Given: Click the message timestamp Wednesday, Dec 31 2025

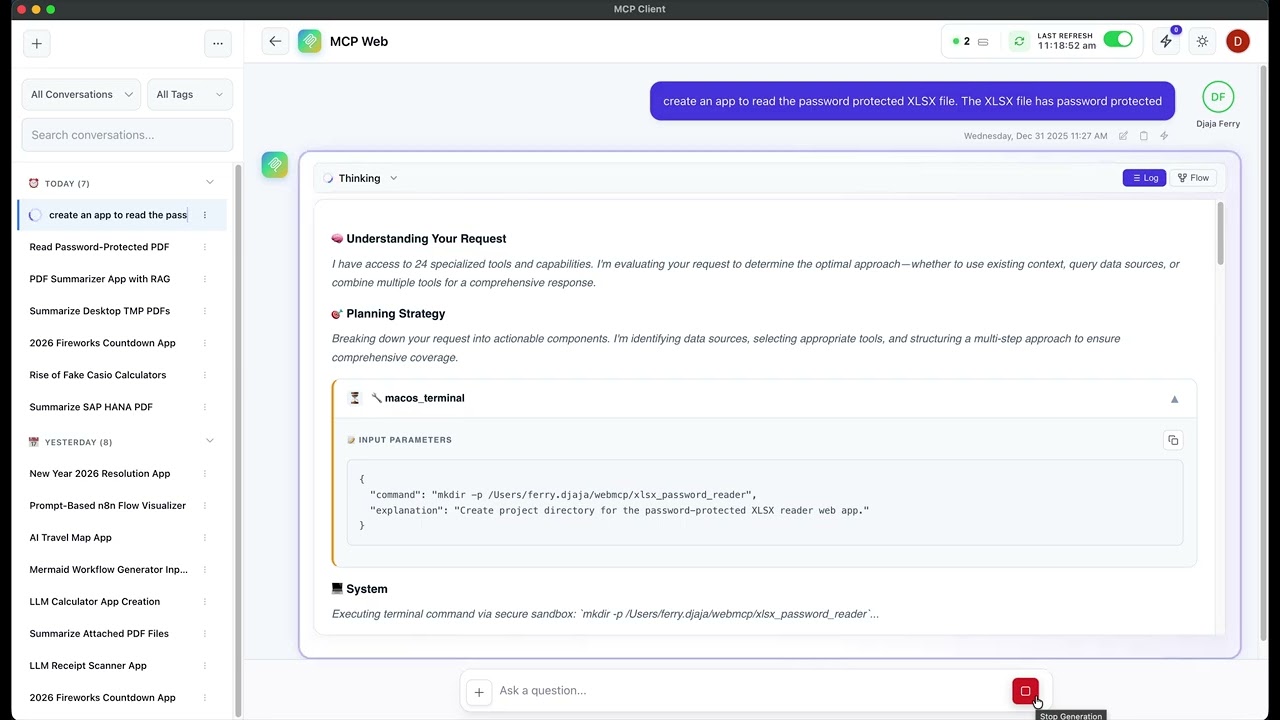Looking at the screenshot, I should click(1035, 136).
